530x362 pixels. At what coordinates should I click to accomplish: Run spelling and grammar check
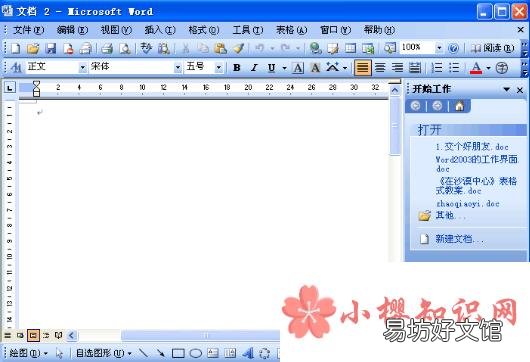click(146, 48)
